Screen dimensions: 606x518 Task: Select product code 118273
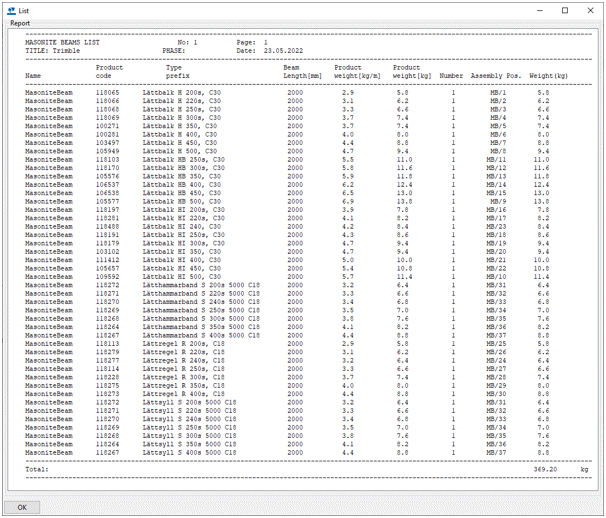(107, 394)
